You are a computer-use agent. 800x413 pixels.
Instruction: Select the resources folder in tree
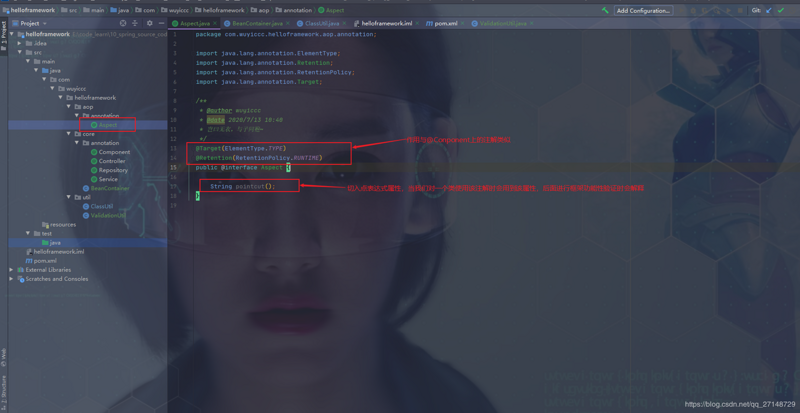59,225
